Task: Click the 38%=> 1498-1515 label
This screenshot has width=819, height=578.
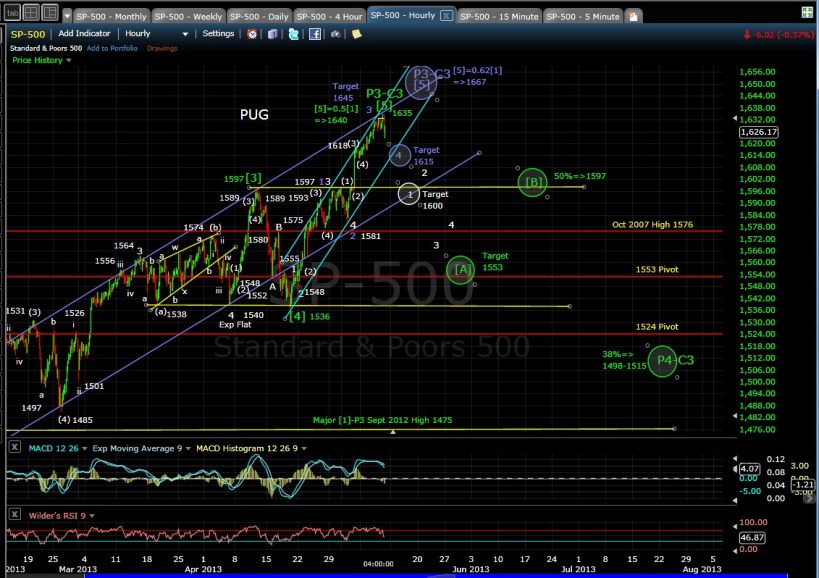Action: click(x=624, y=360)
